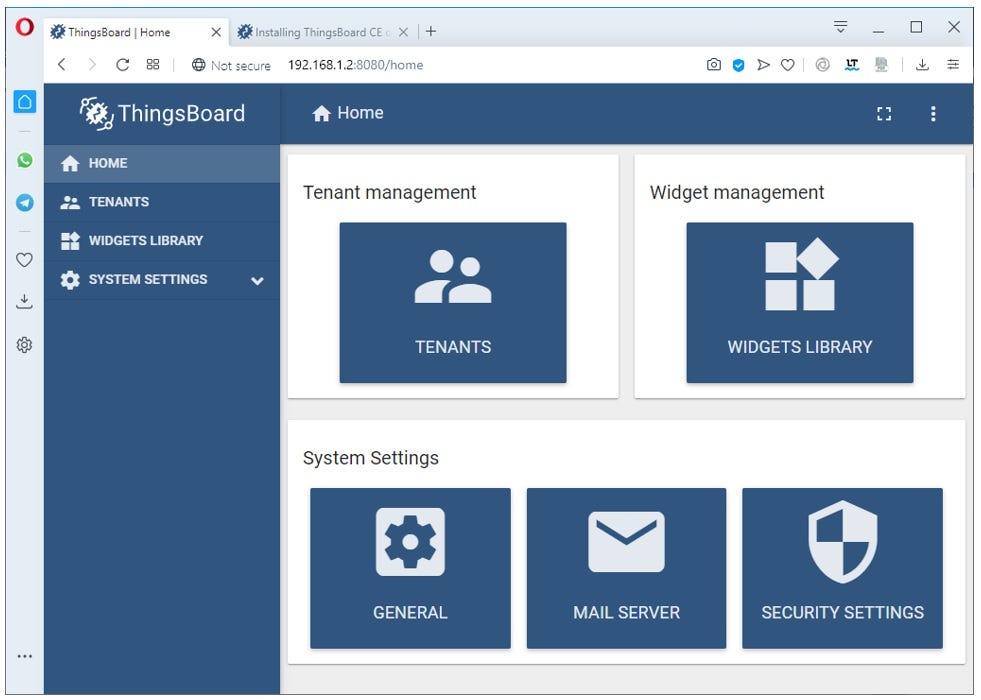The height and width of the screenshot is (700, 981).
Task: Open WhatsApp in the Opera sidebar
Action: (24, 161)
